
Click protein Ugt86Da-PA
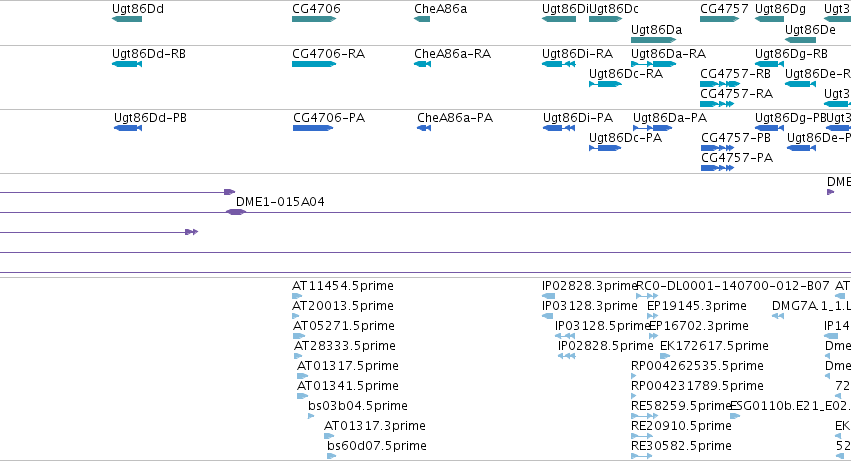[653, 128]
